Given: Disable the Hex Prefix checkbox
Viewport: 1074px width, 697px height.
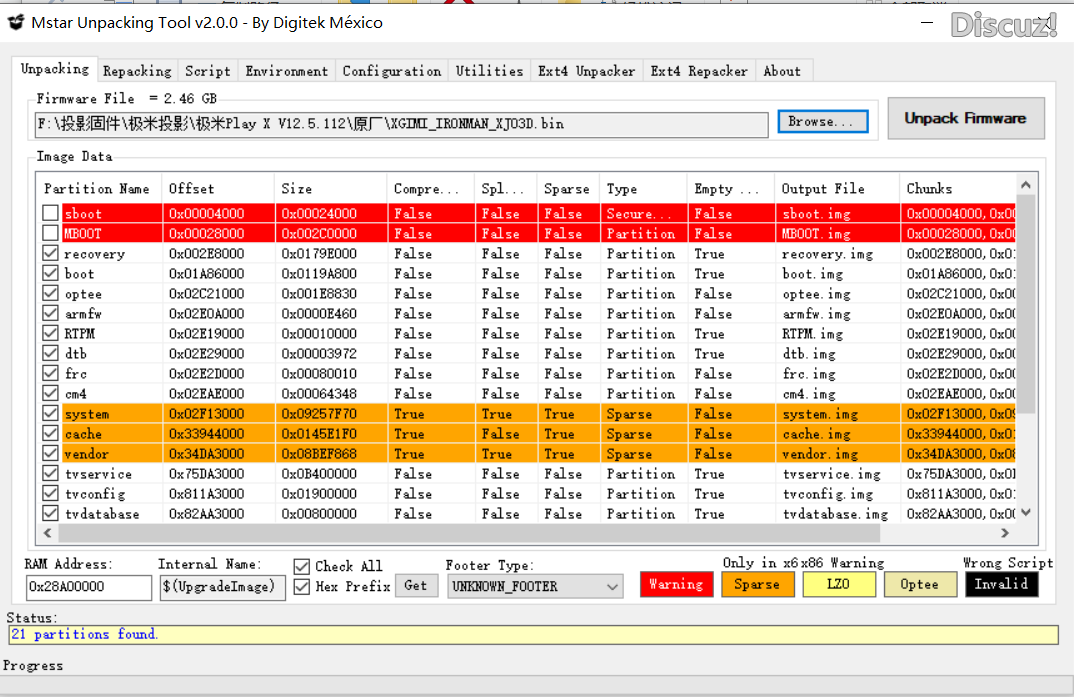Looking at the screenshot, I should coord(302,587).
